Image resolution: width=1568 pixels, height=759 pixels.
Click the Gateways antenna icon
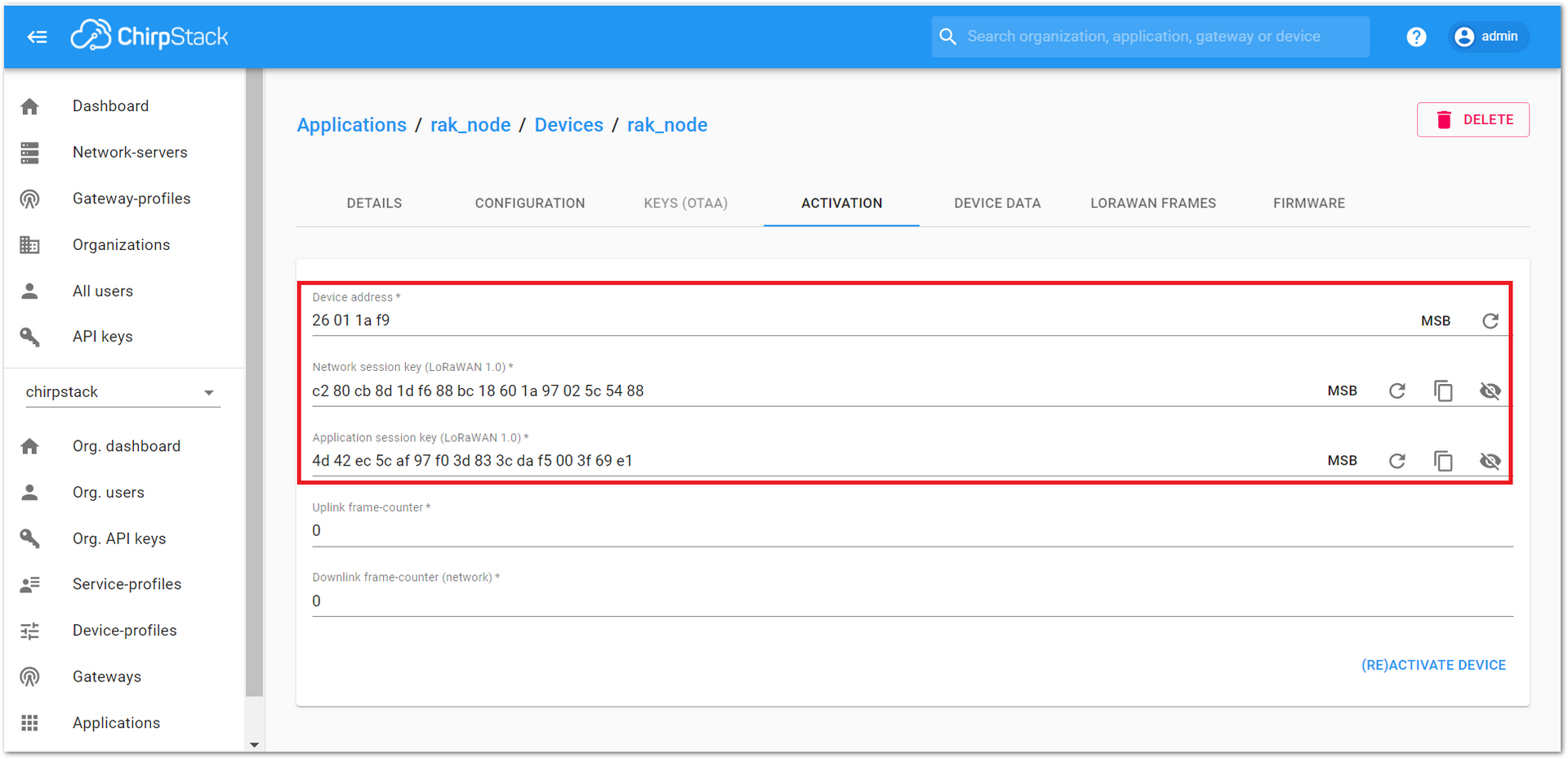click(x=30, y=676)
